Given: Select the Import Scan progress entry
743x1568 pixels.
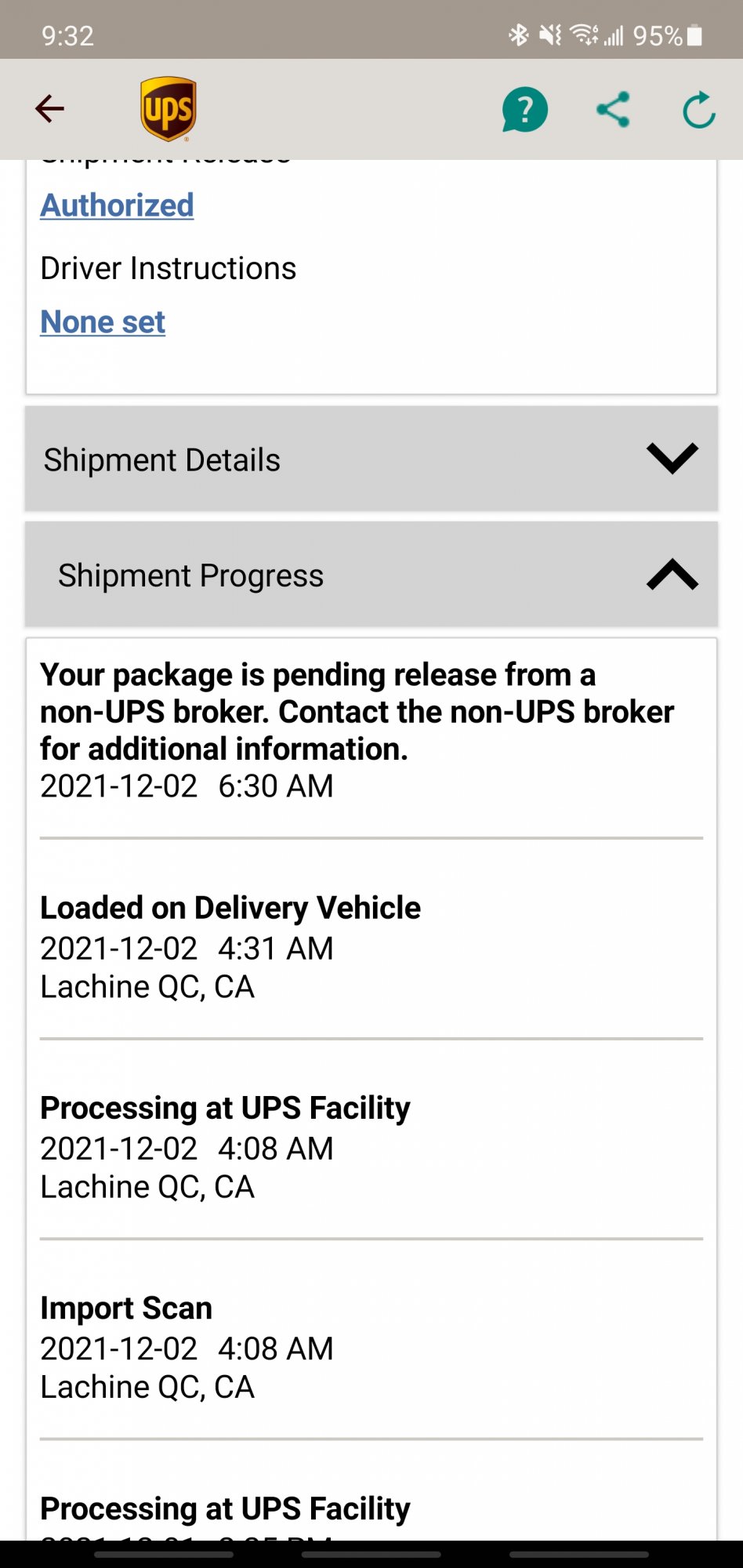Looking at the screenshot, I should pyautogui.click(x=126, y=1308).
